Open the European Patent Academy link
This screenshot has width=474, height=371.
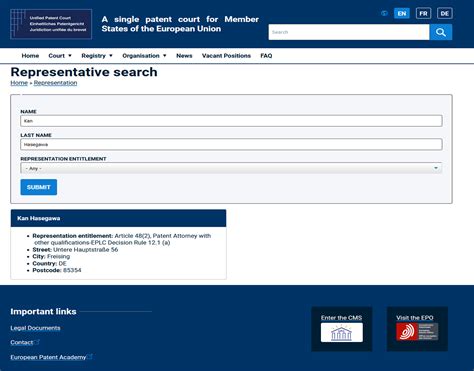(48, 357)
